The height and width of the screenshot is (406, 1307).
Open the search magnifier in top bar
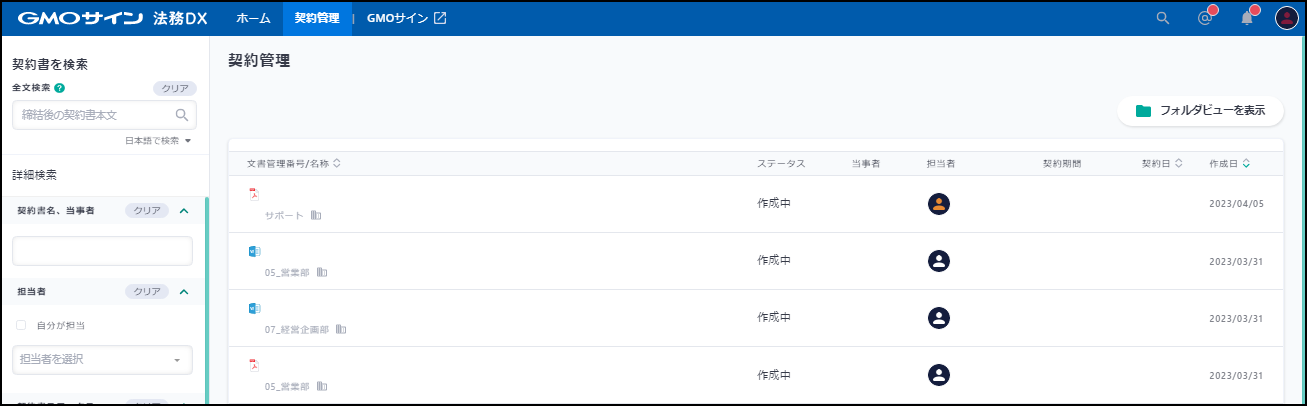coord(1162,18)
